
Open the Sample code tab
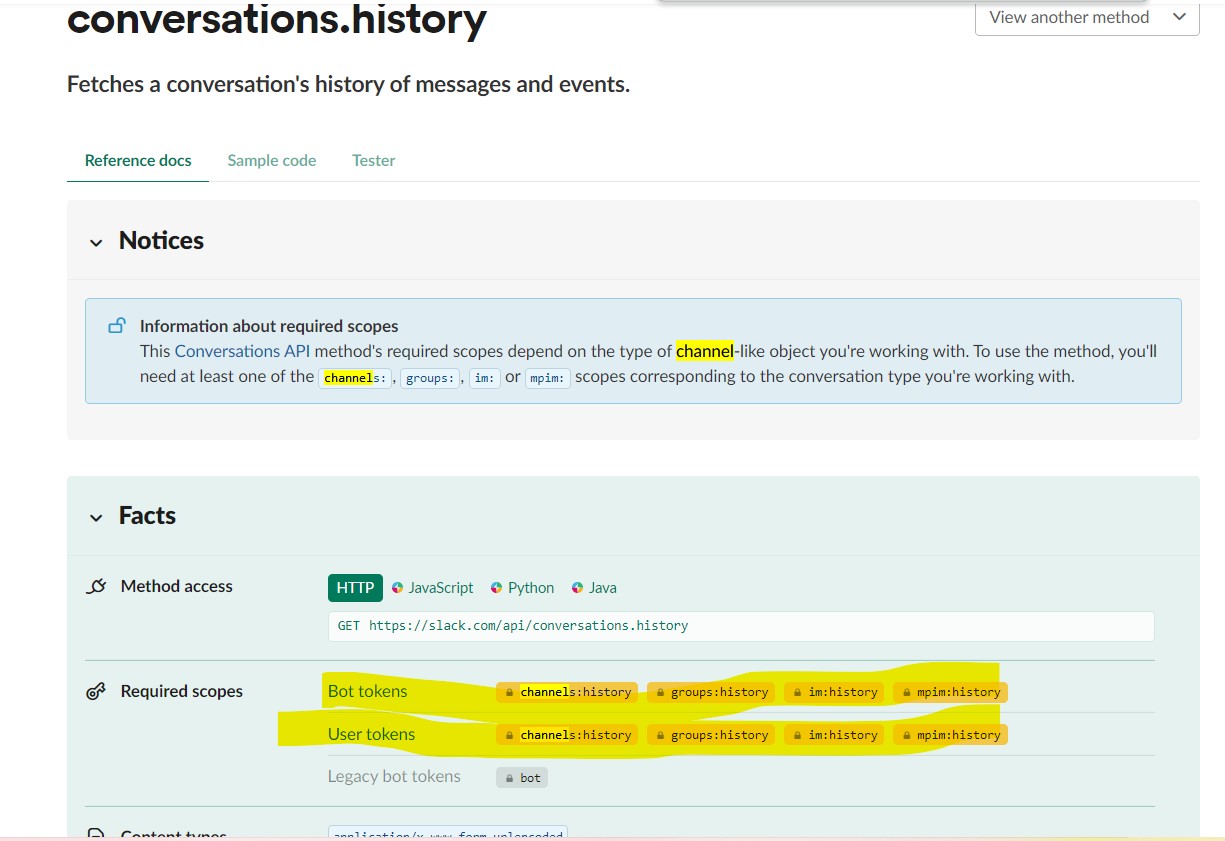point(272,160)
